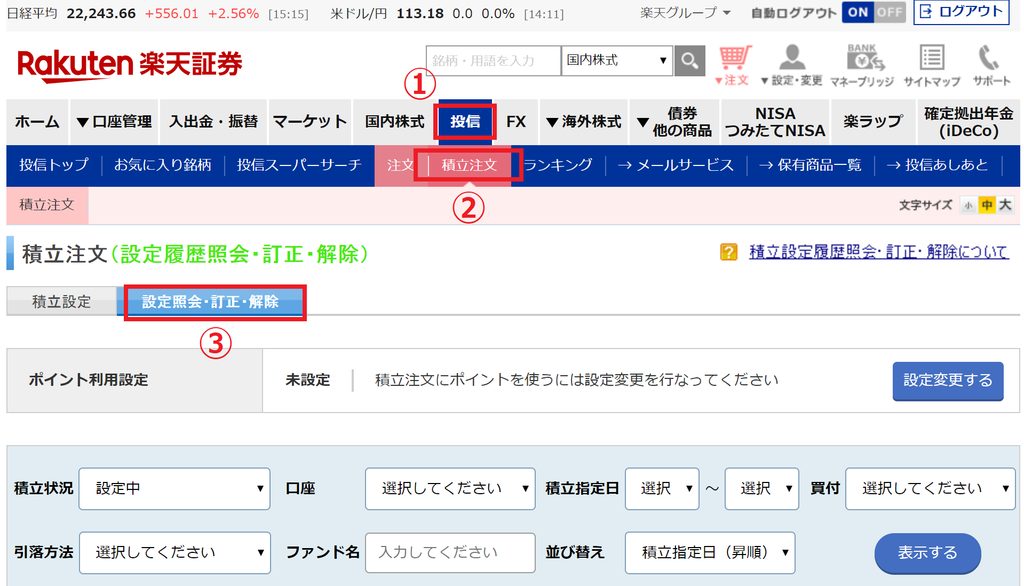
Task: Switch auto logout to OFF
Action: pos(889,12)
